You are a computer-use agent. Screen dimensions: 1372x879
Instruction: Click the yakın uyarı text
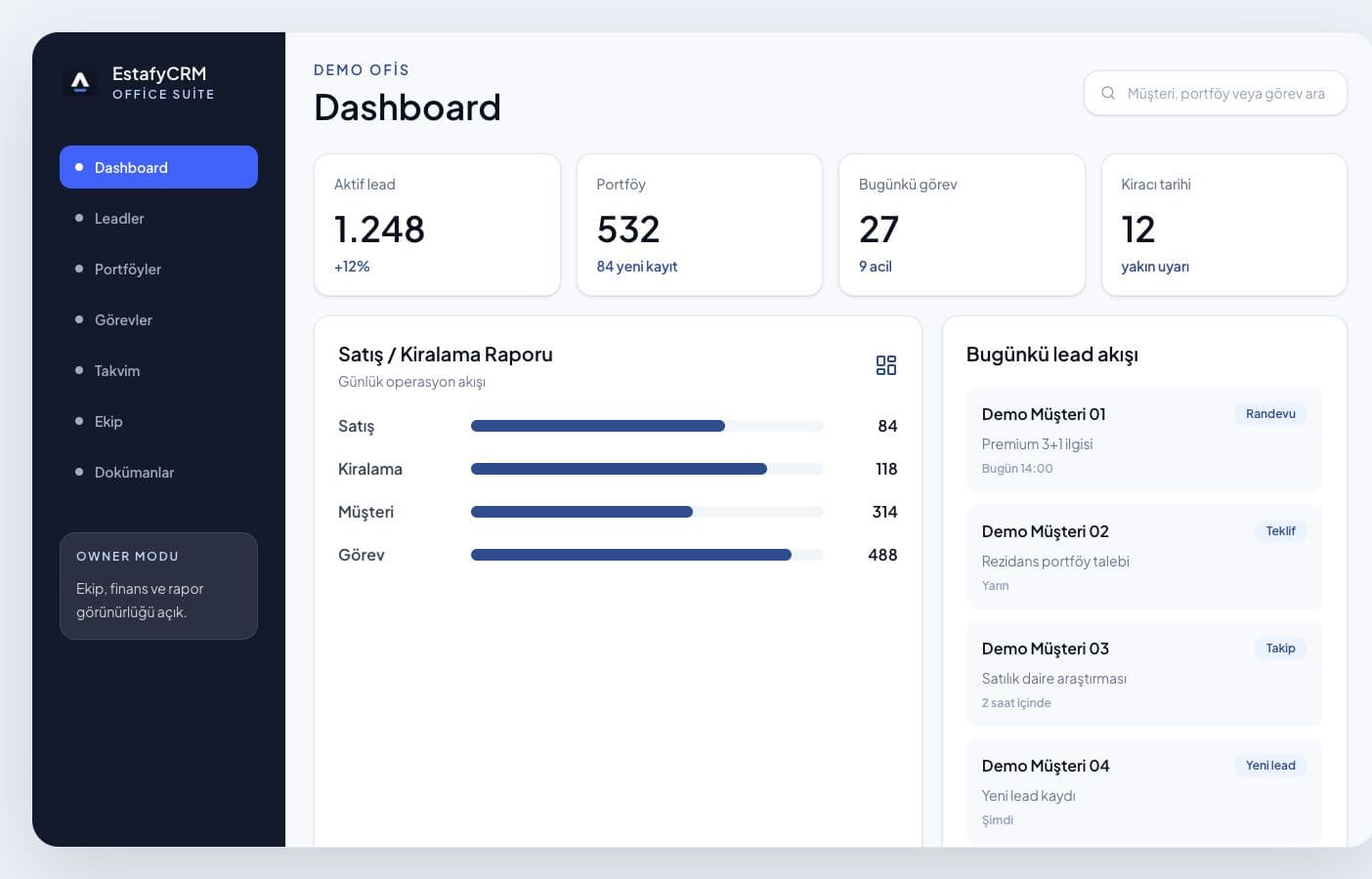1155,267
